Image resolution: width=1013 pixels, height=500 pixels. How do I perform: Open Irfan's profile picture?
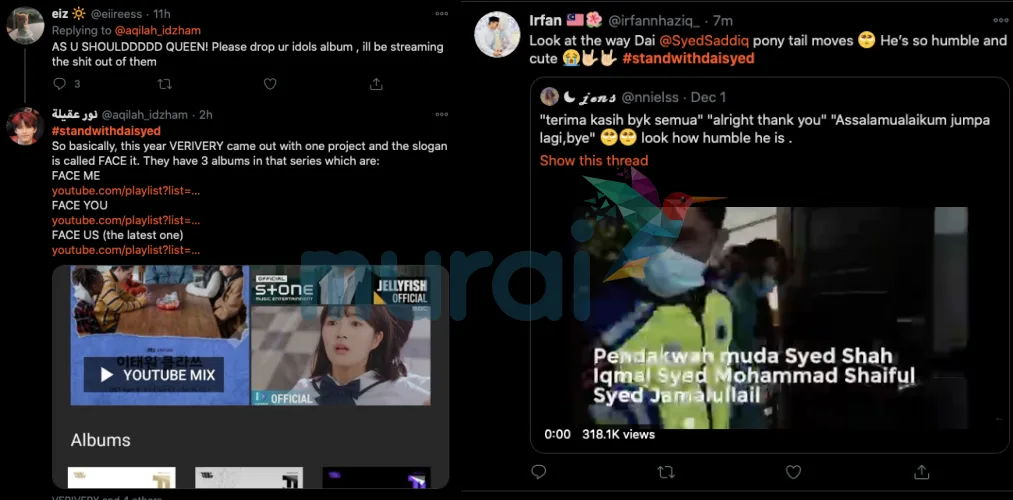tap(496, 34)
